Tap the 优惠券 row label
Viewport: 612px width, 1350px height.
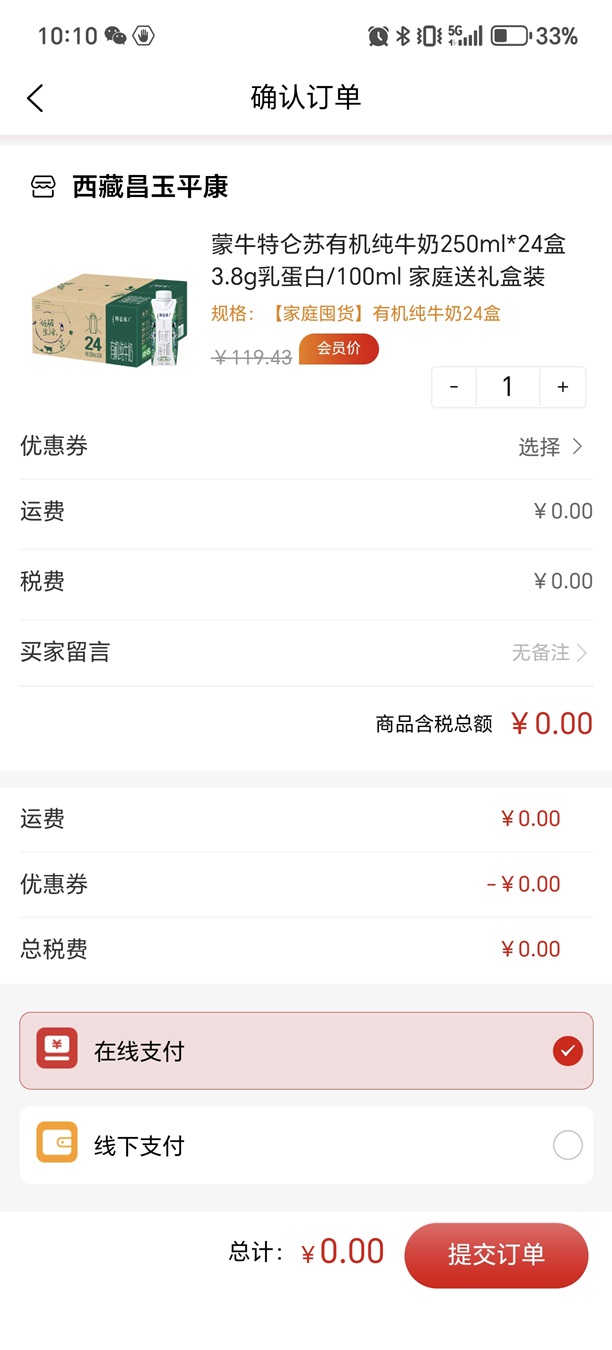click(x=54, y=446)
